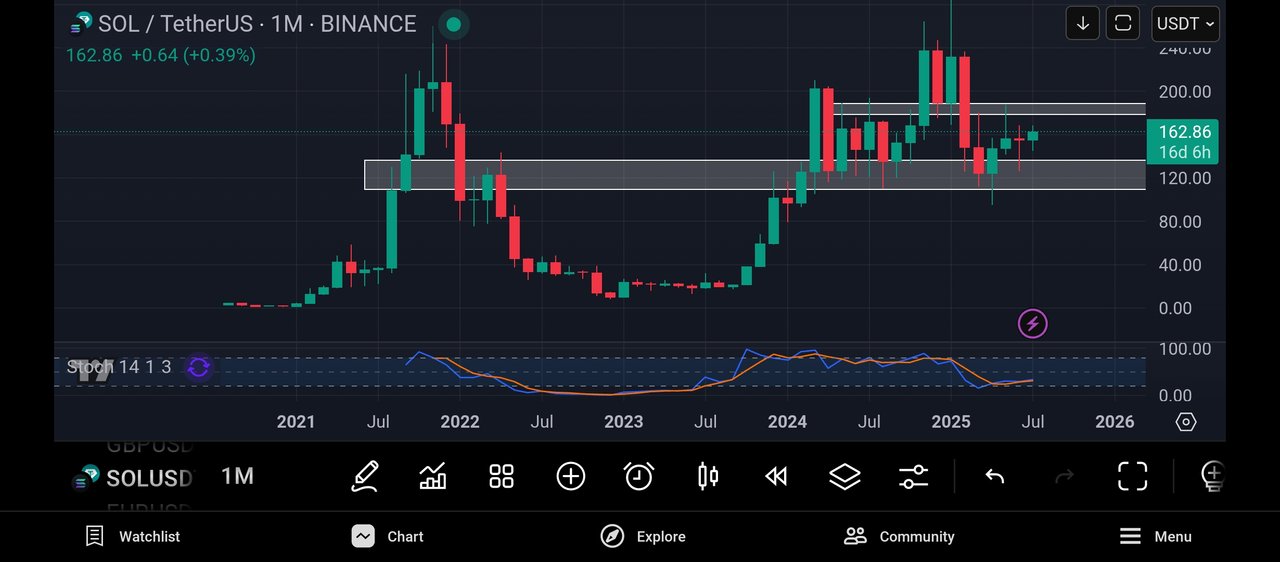Redo the last undone action

coord(1064,476)
